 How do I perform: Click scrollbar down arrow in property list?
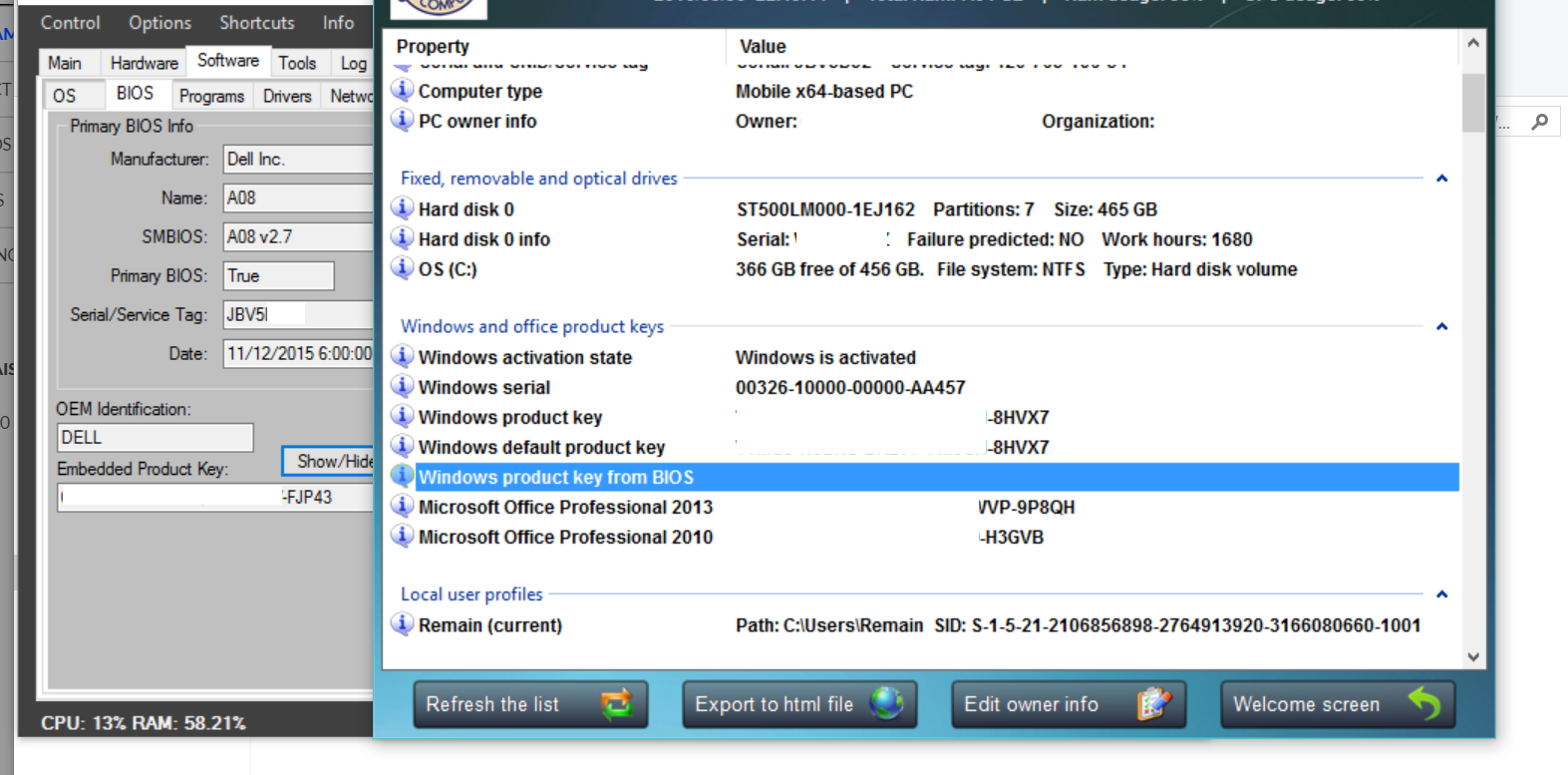1473,656
